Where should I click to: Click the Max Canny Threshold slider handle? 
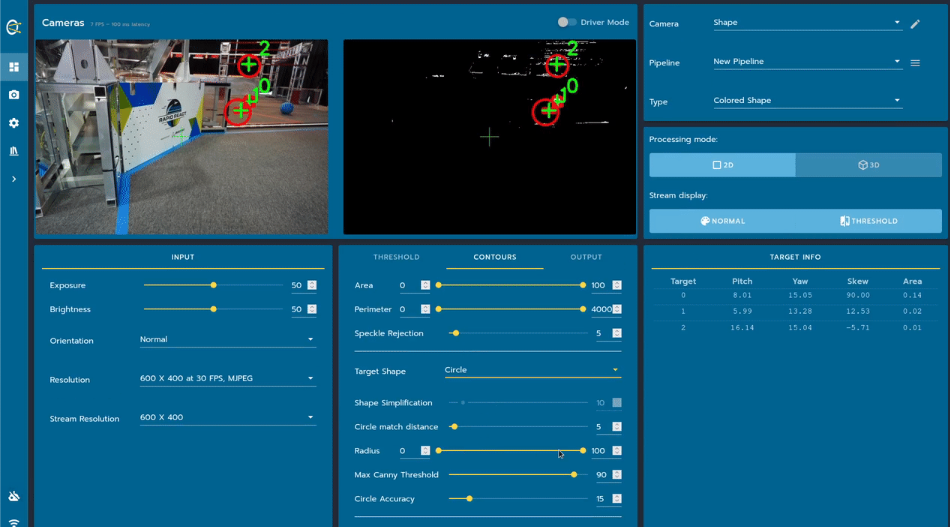[574, 475]
